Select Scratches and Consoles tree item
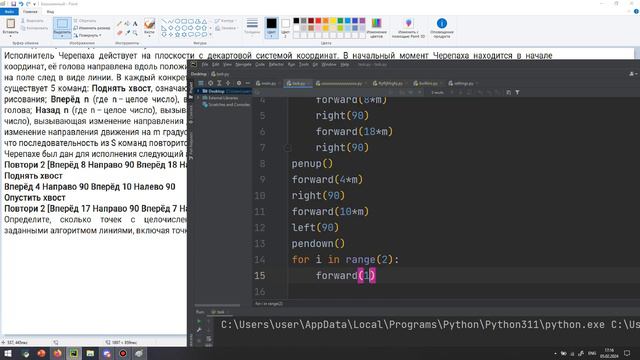 pos(227,105)
